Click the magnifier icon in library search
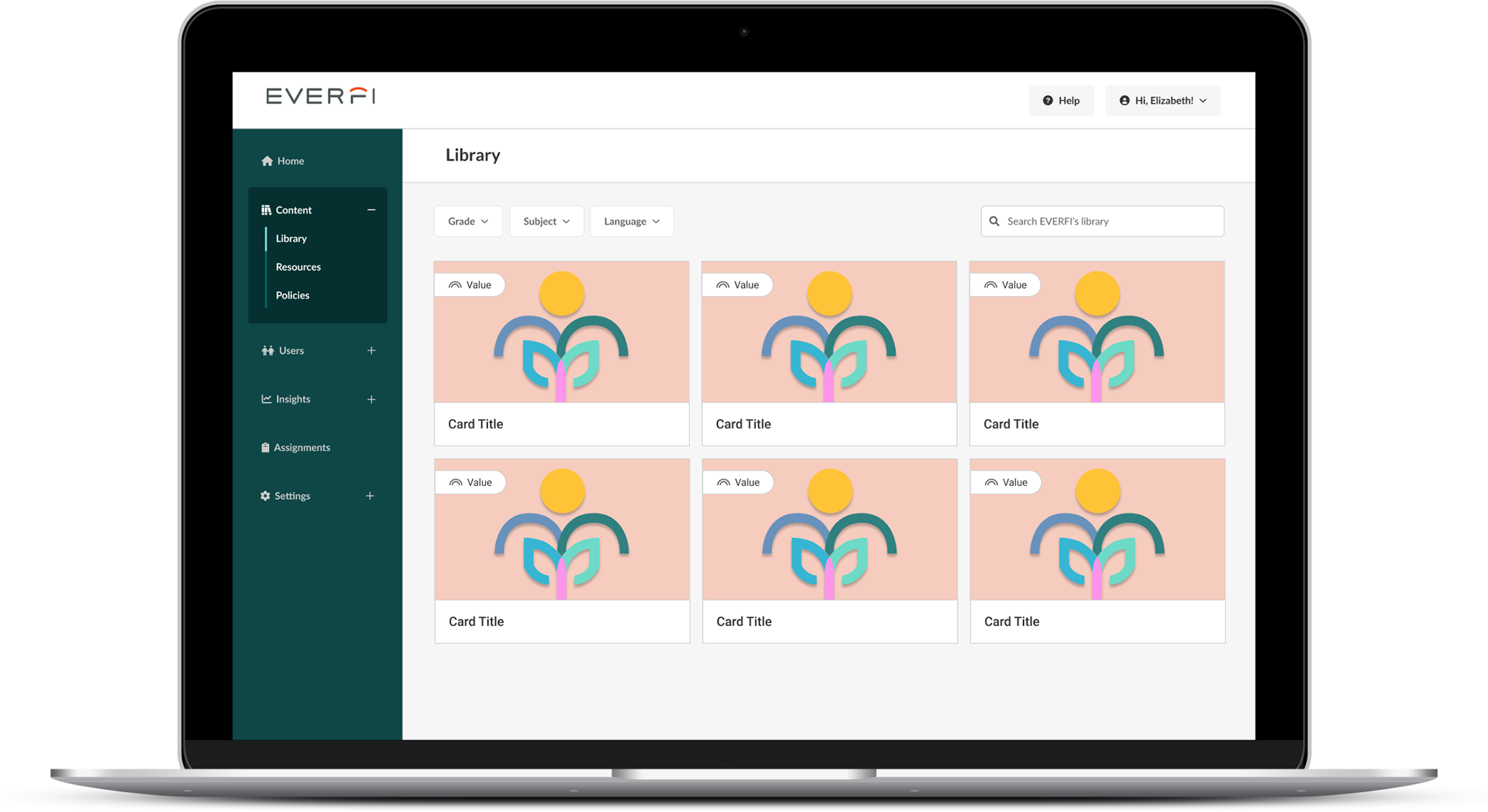Screen dimensions: 1488x812 (994, 222)
